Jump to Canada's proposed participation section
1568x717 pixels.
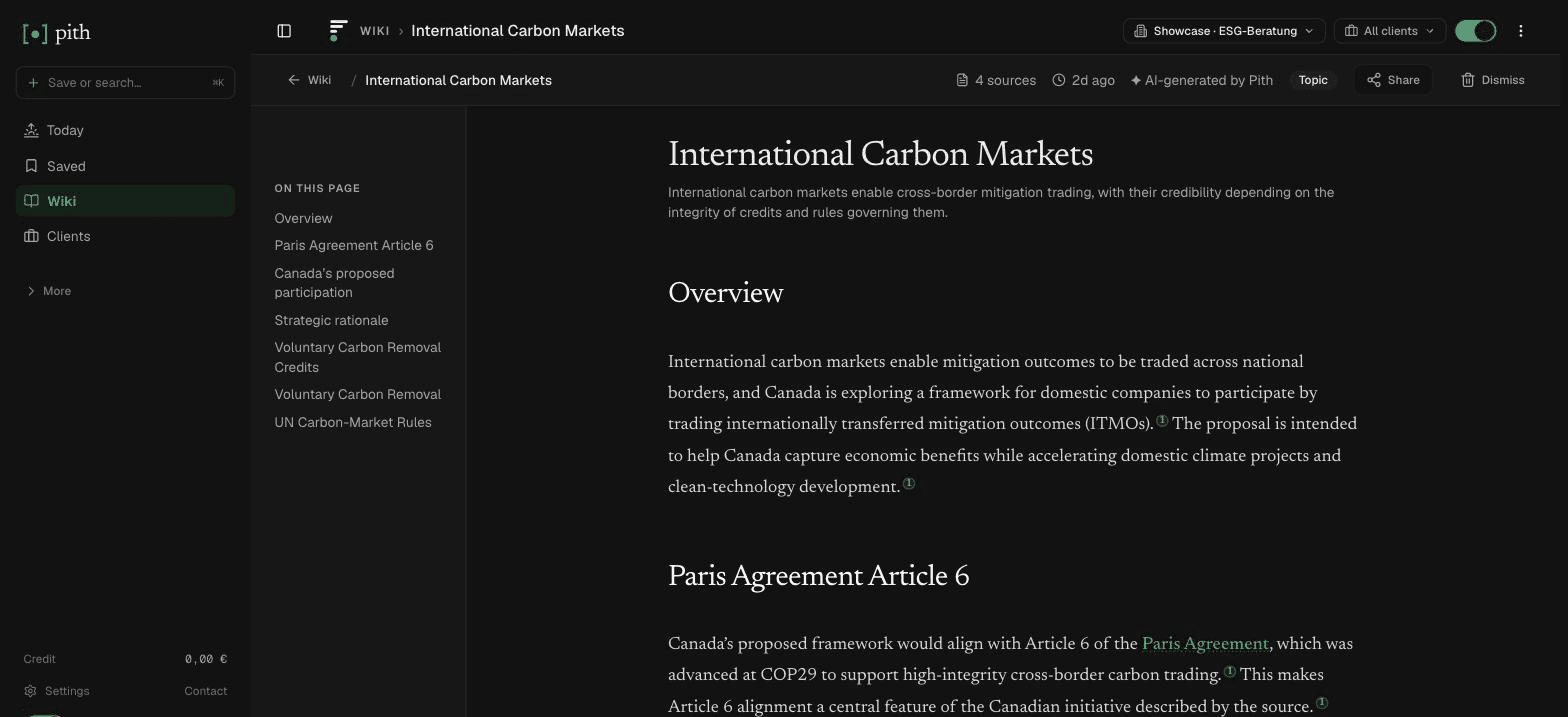[x=334, y=283]
